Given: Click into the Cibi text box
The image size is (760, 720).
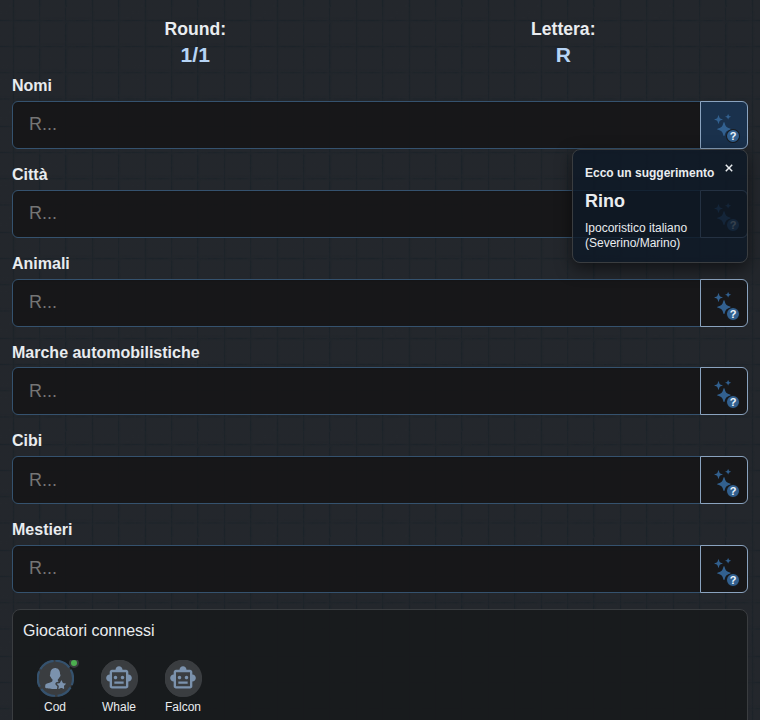Looking at the screenshot, I should pyautogui.click(x=356, y=480).
